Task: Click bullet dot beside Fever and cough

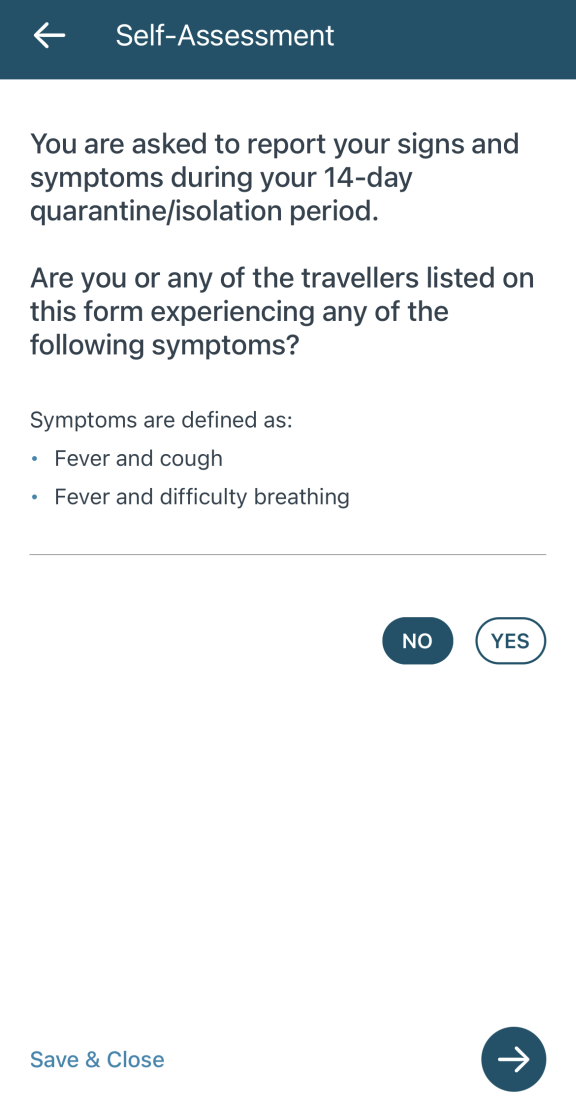Action: pyautogui.click(x=35, y=459)
